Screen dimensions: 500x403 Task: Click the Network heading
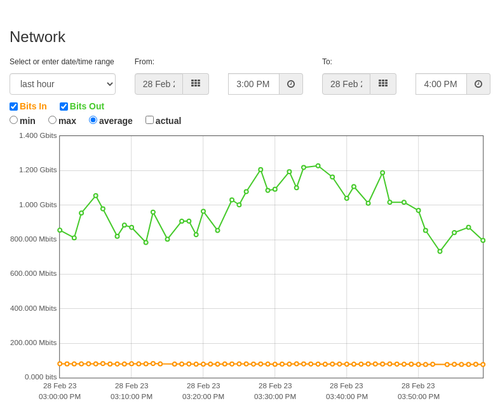point(37,37)
